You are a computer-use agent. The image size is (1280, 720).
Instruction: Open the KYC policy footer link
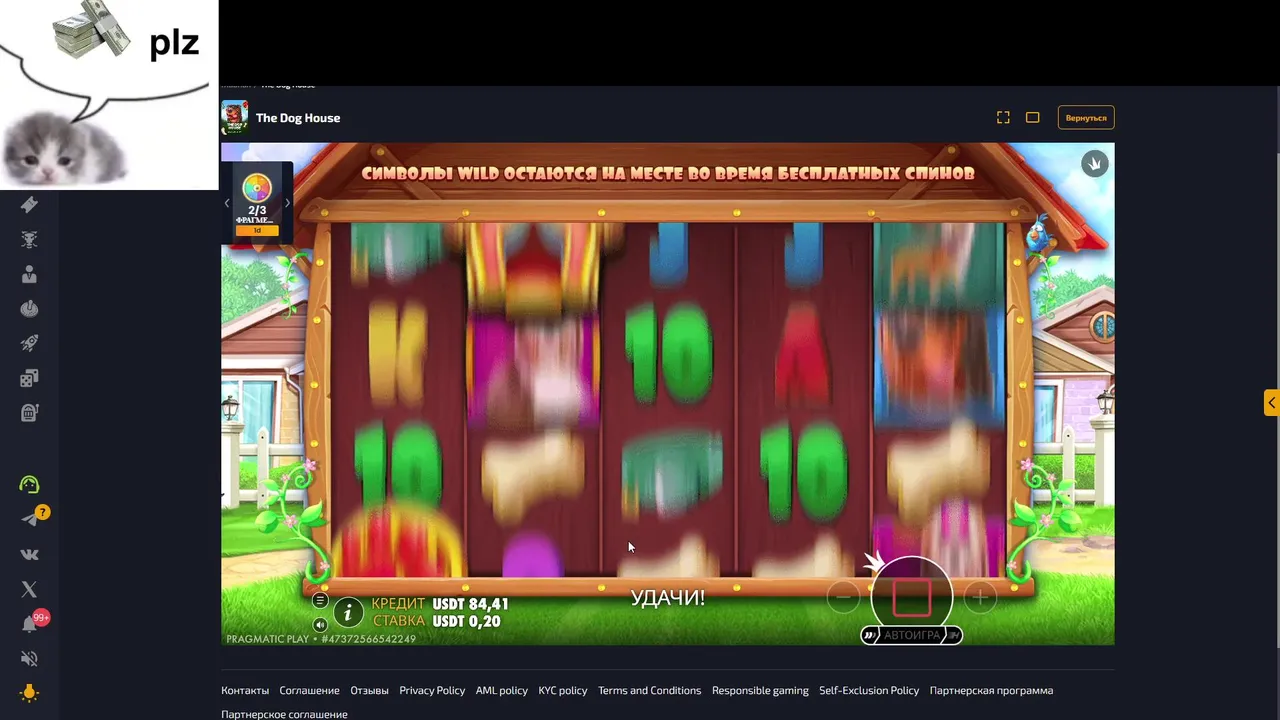click(563, 690)
